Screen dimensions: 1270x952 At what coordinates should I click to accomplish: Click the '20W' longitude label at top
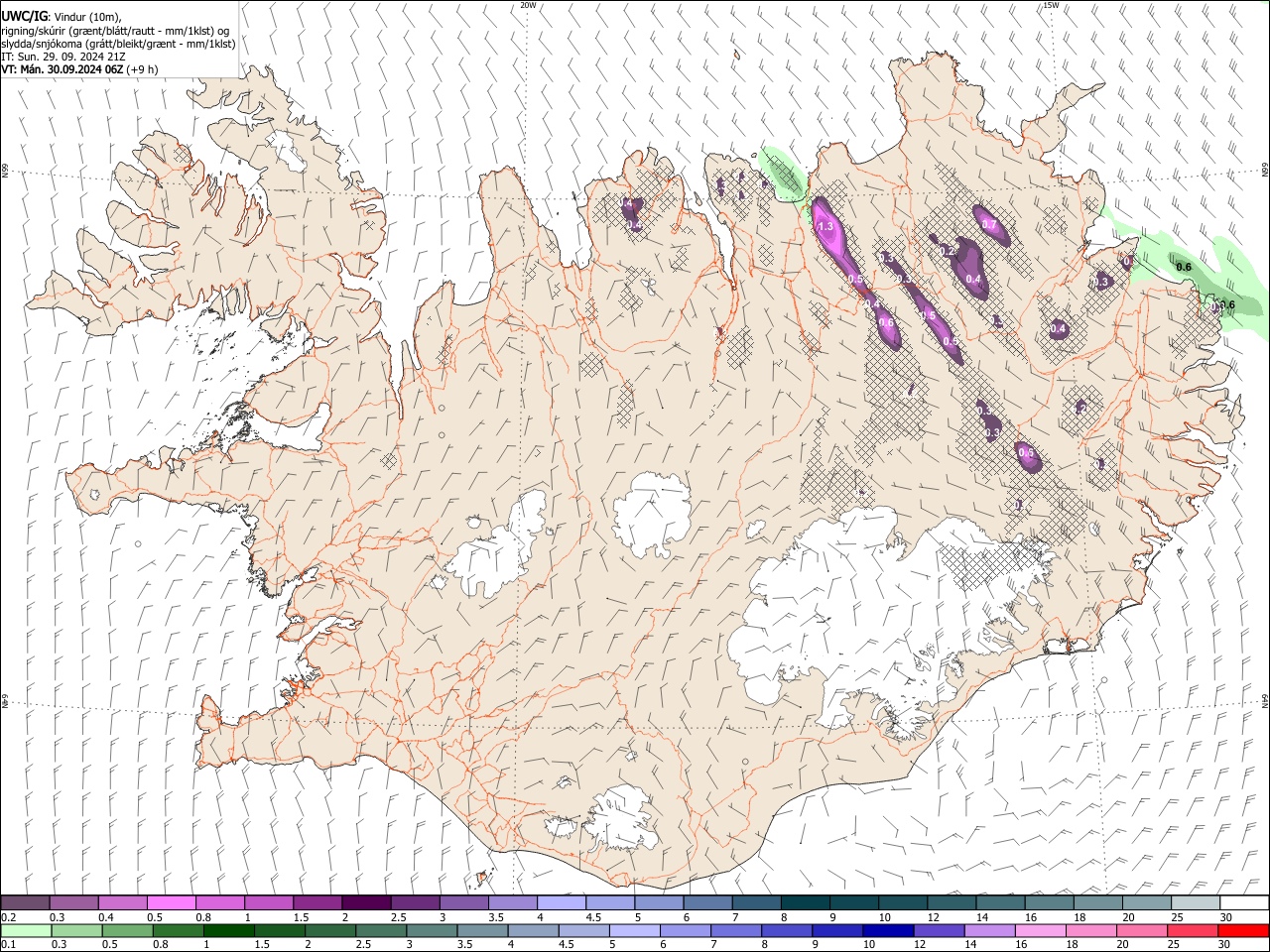tap(528, 5)
